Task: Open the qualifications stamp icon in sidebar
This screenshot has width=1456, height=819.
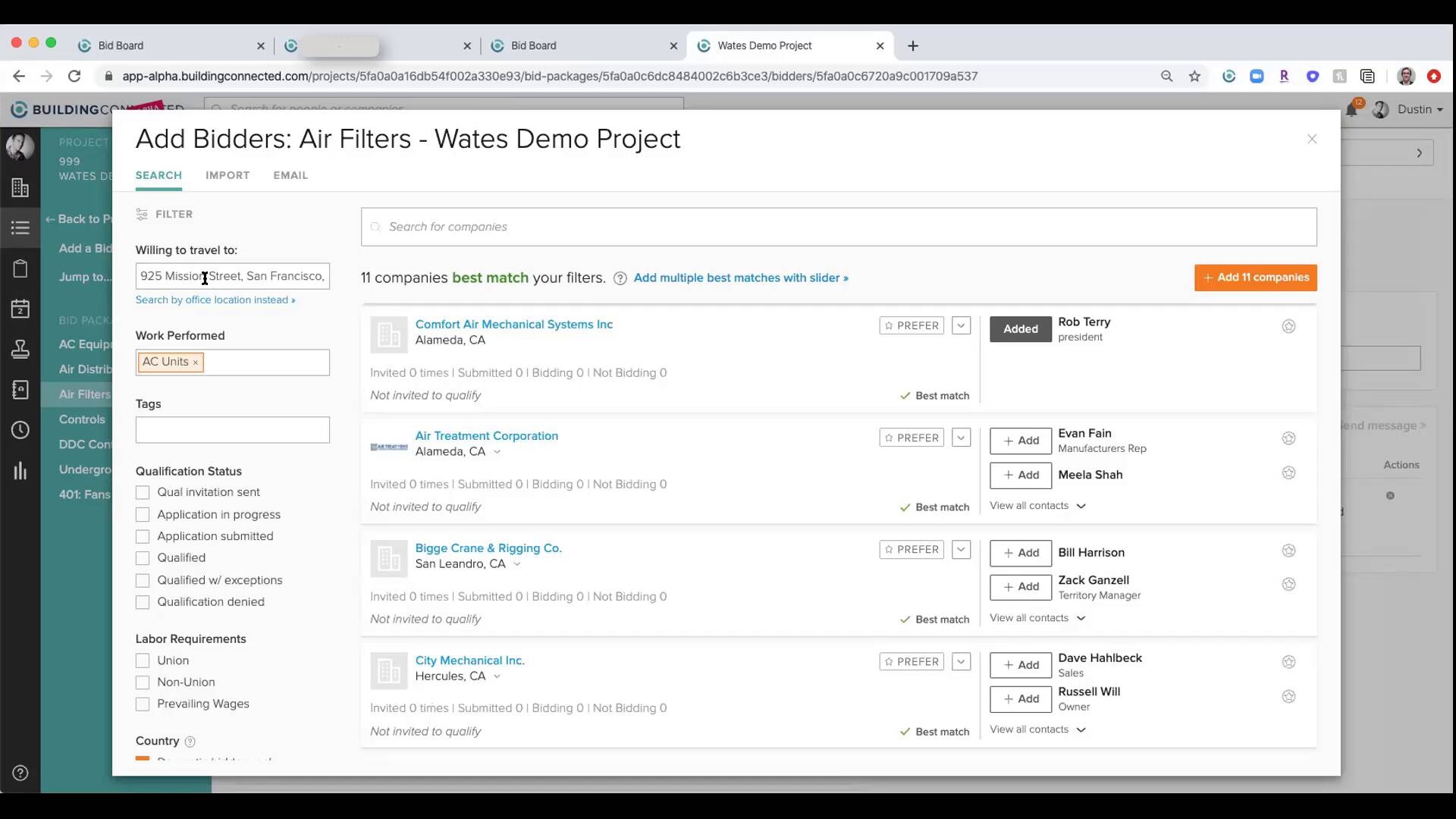Action: click(x=20, y=350)
